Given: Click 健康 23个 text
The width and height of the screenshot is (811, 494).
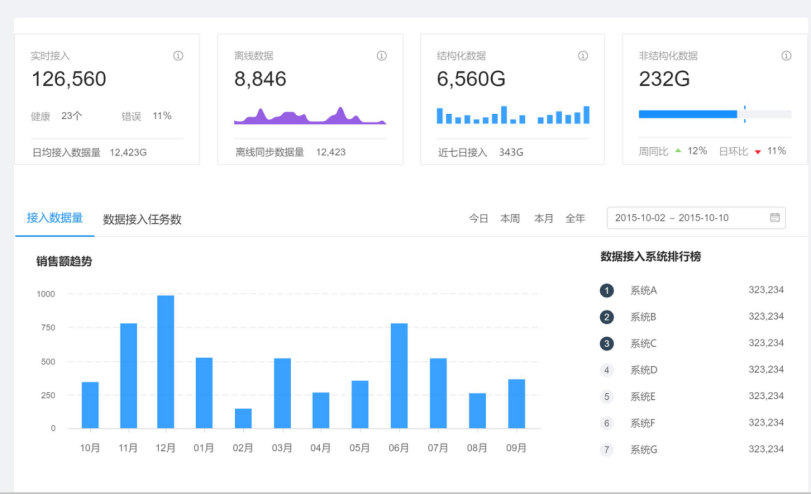Looking at the screenshot, I should click(x=56, y=116).
